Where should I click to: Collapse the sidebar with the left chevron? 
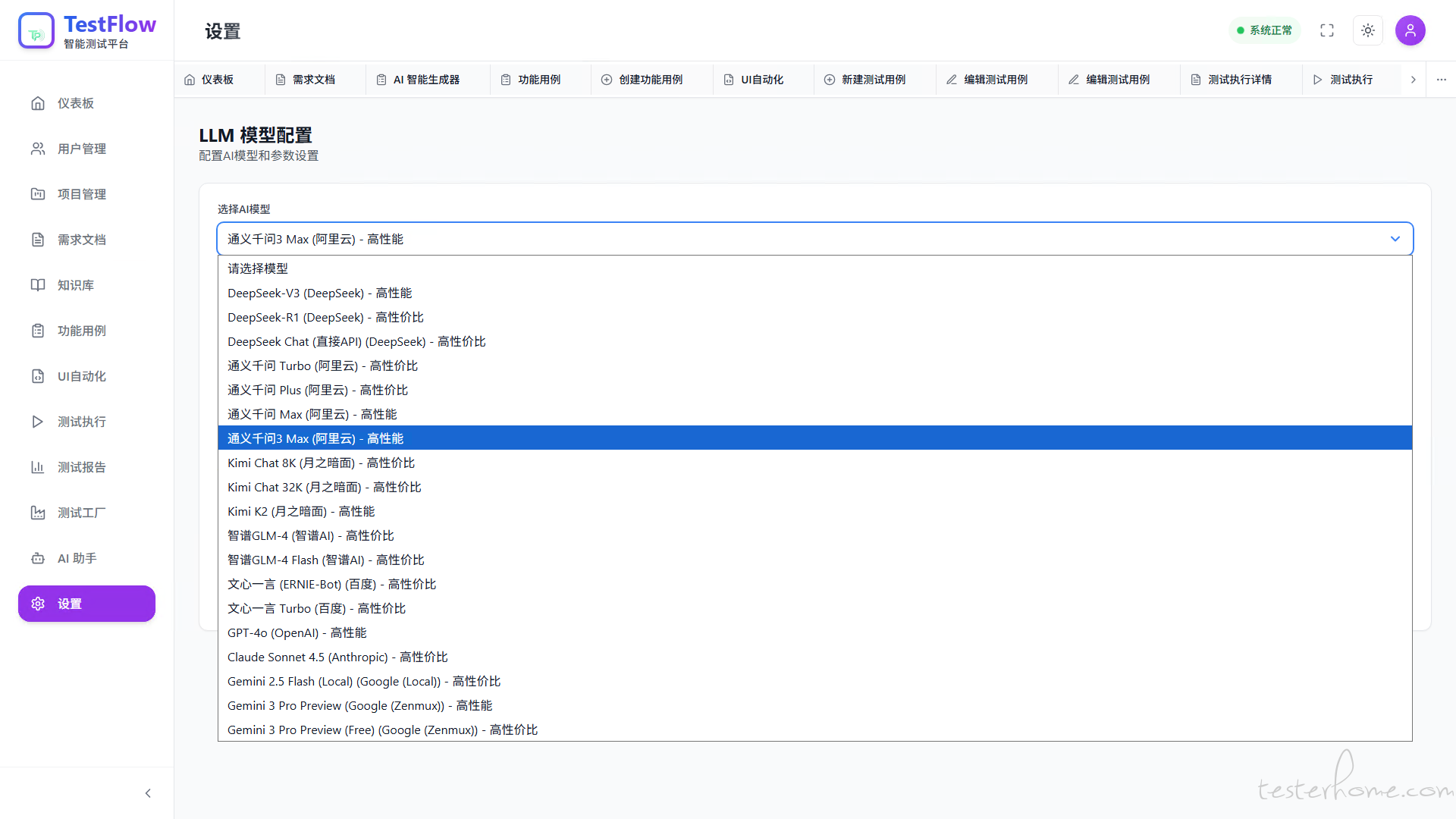coord(148,793)
